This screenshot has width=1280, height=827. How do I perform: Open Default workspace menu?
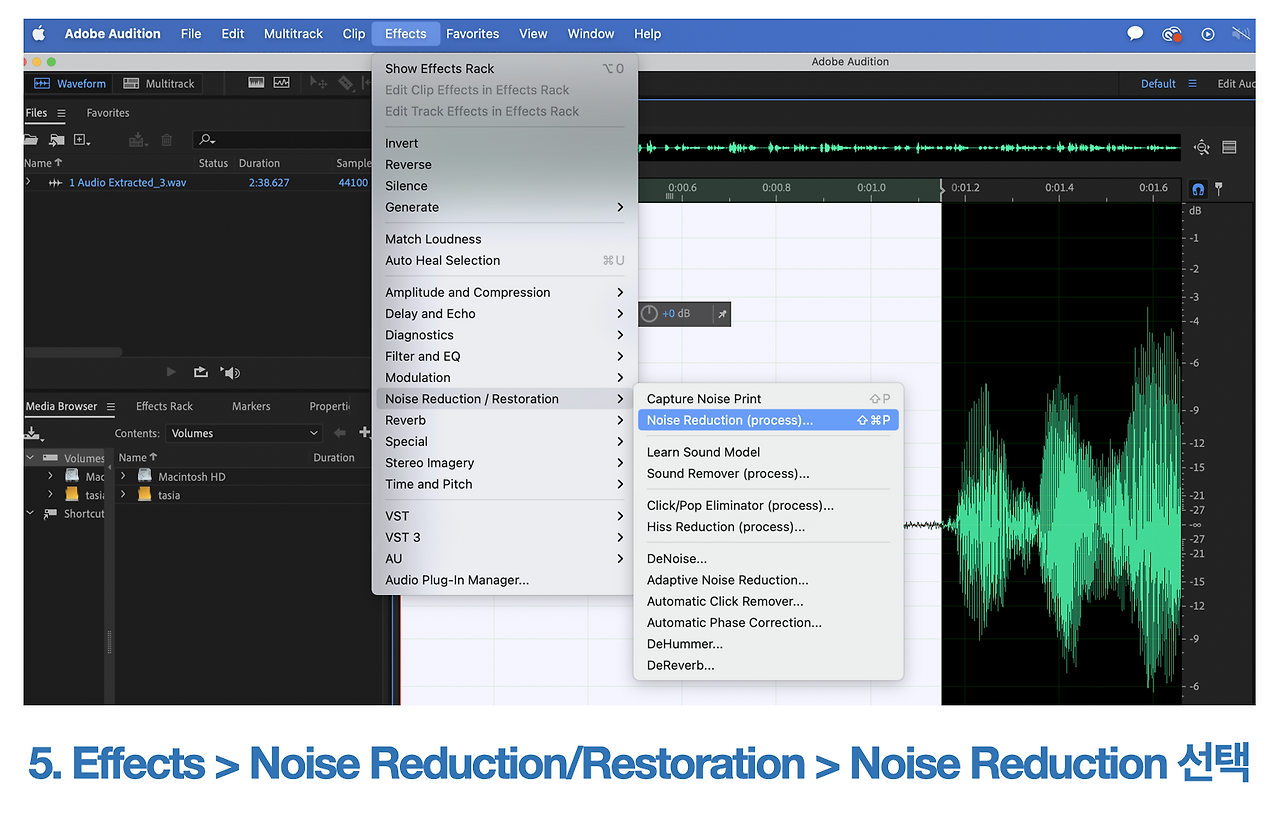point(1192,84)
